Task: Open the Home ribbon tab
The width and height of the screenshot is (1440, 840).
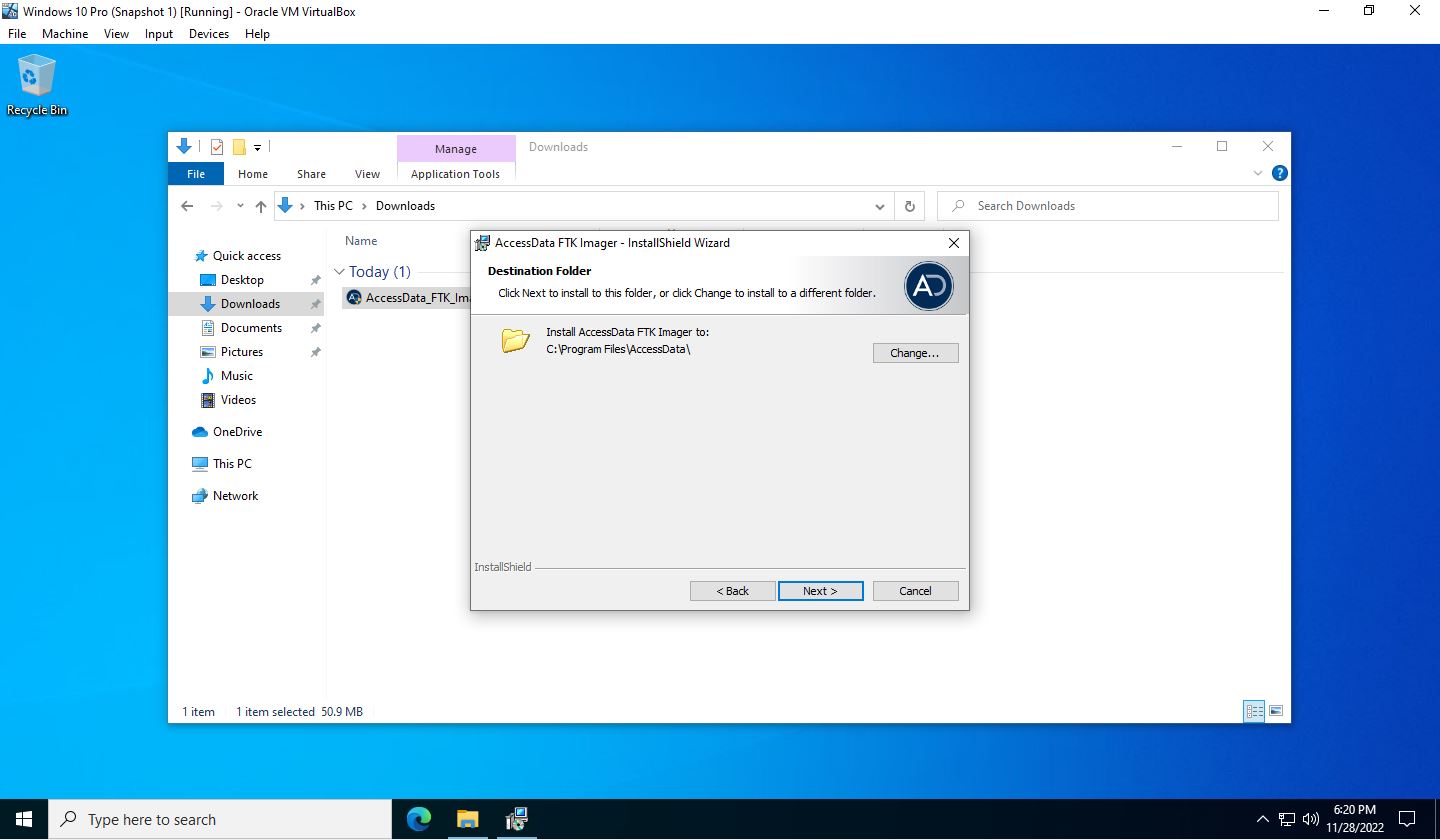Action: pos(253,174)
